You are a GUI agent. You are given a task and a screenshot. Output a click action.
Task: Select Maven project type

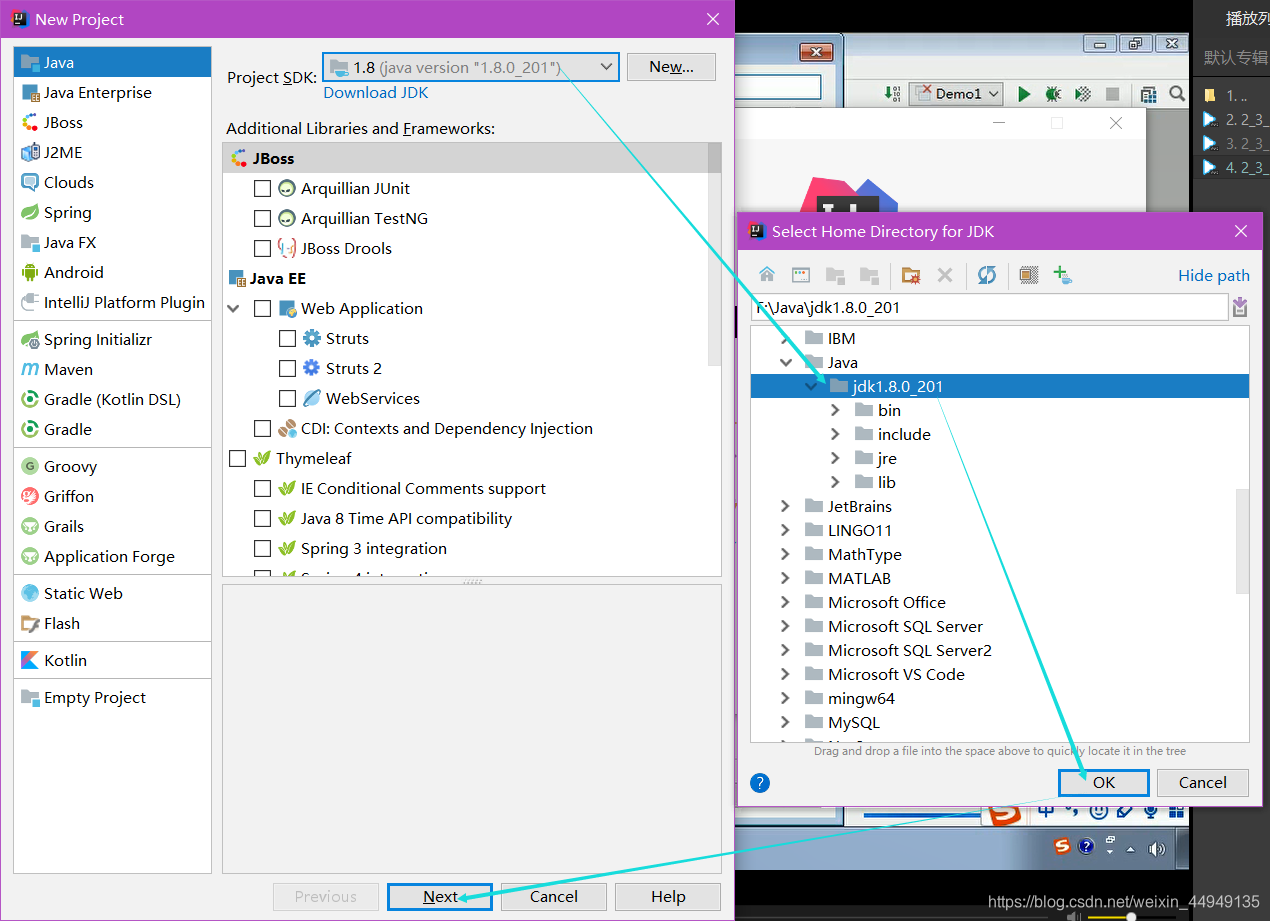(112, 369)
